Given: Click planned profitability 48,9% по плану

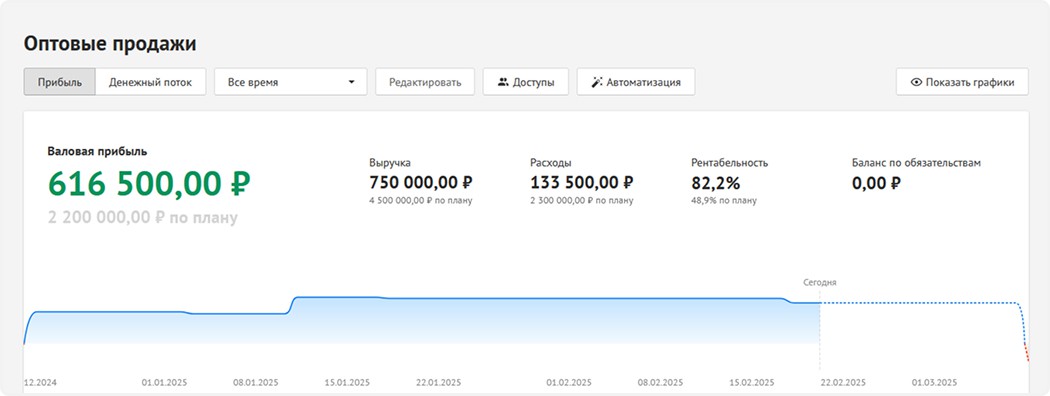Looking at the screenshot, I should tap(724, 200).
